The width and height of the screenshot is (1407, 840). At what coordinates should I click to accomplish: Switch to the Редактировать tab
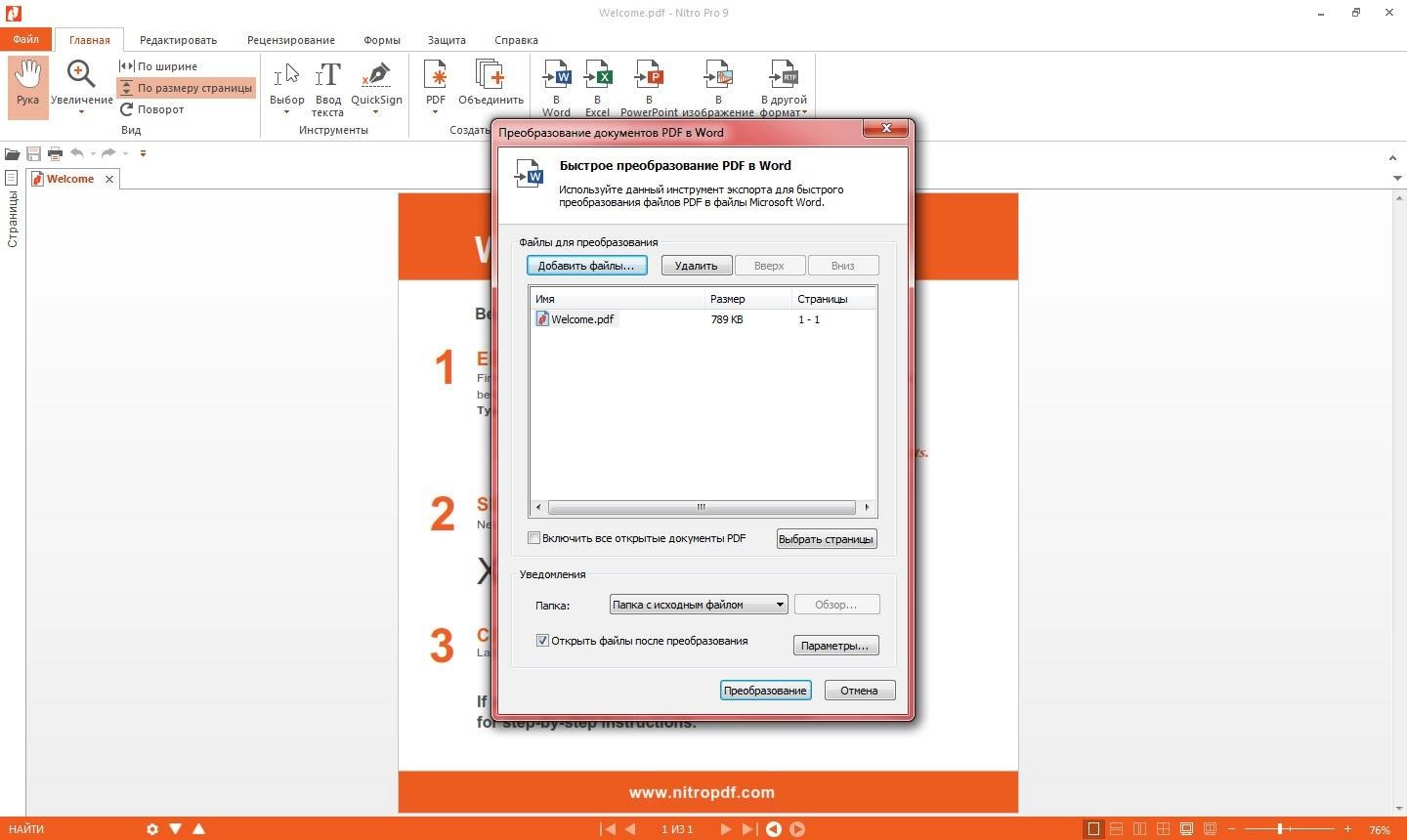(178, 40)
